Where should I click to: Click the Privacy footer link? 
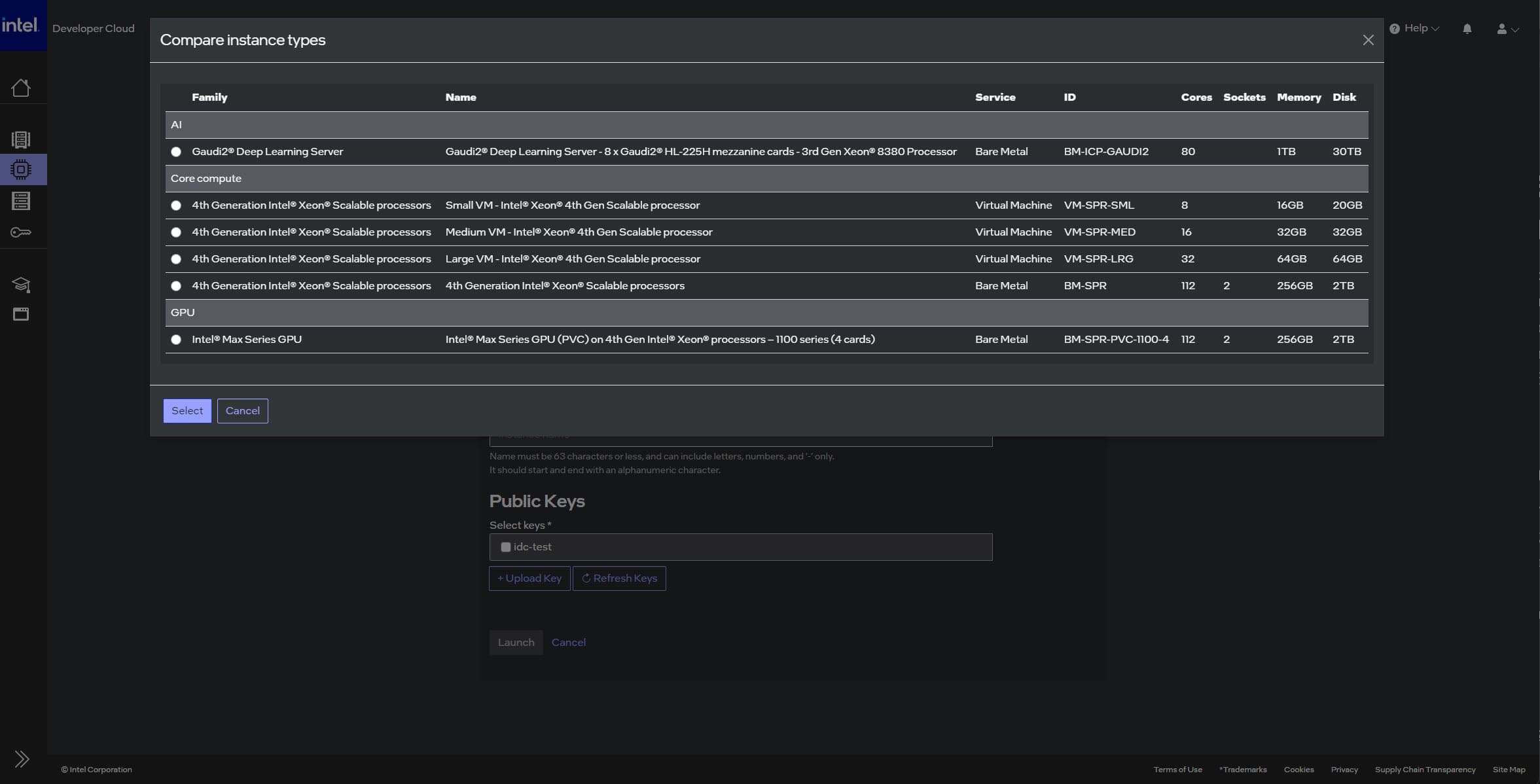[x=1344, y=770]
